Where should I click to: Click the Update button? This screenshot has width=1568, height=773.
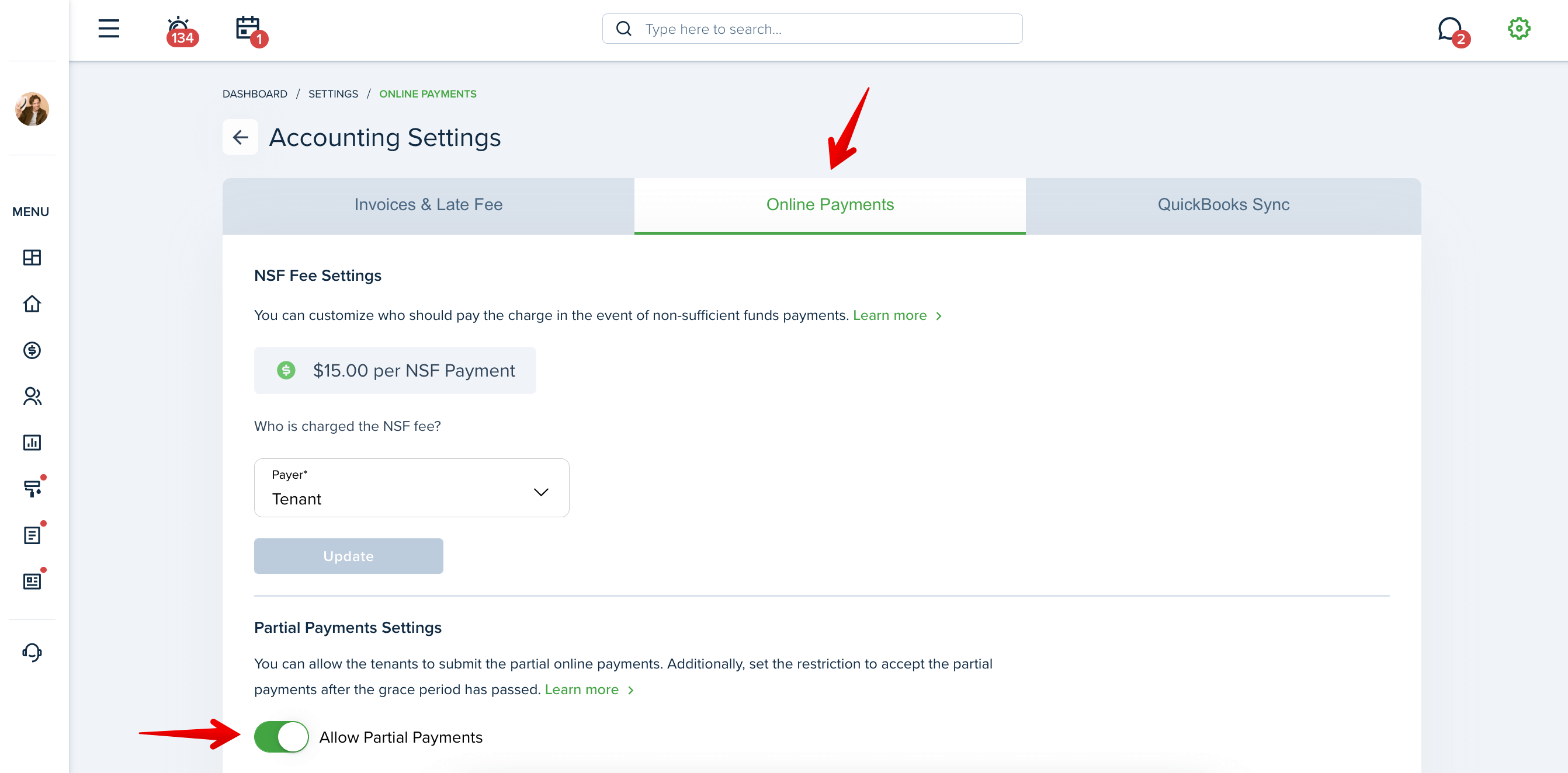pyautogui.click(x=348, y=555)
